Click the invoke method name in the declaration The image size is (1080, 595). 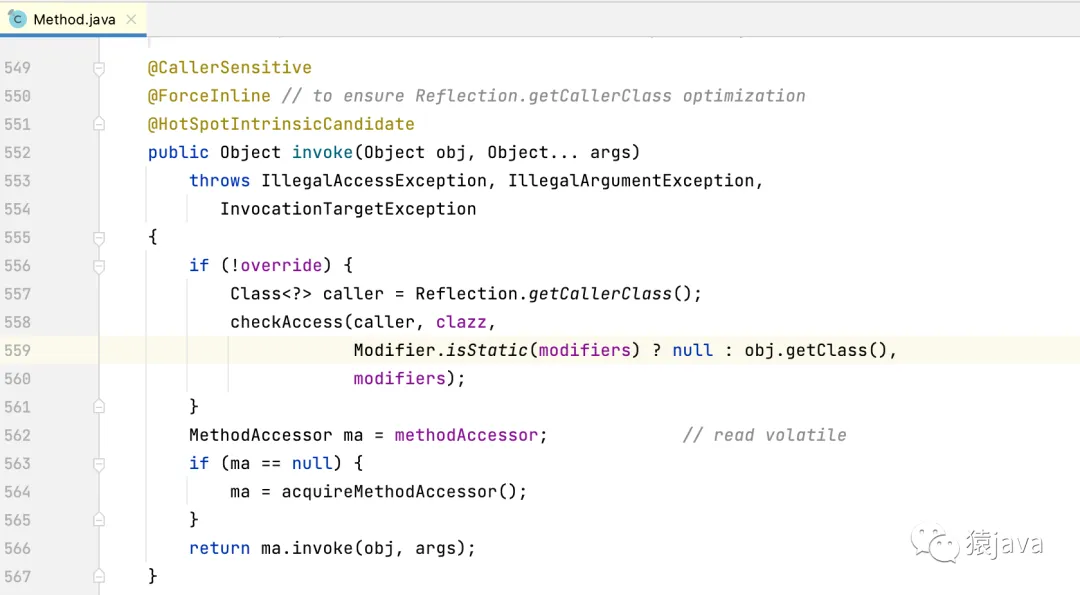322,153
